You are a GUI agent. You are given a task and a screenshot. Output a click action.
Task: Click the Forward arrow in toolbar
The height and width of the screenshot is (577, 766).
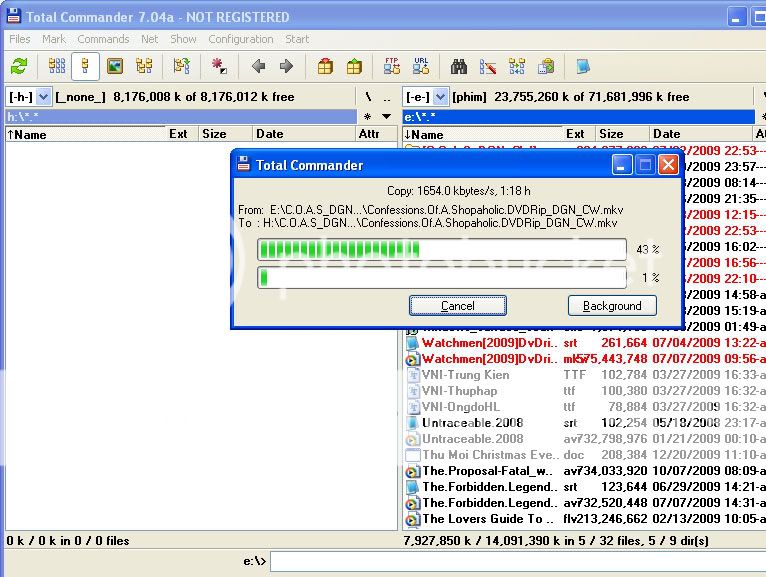286,67
